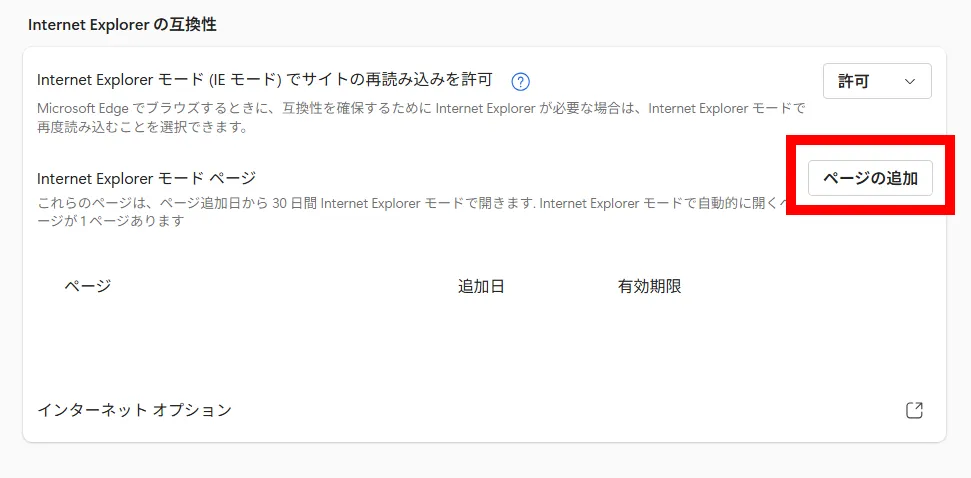Click the ページの追加 button
Screen dimensions: 971x478
point(869,178)
